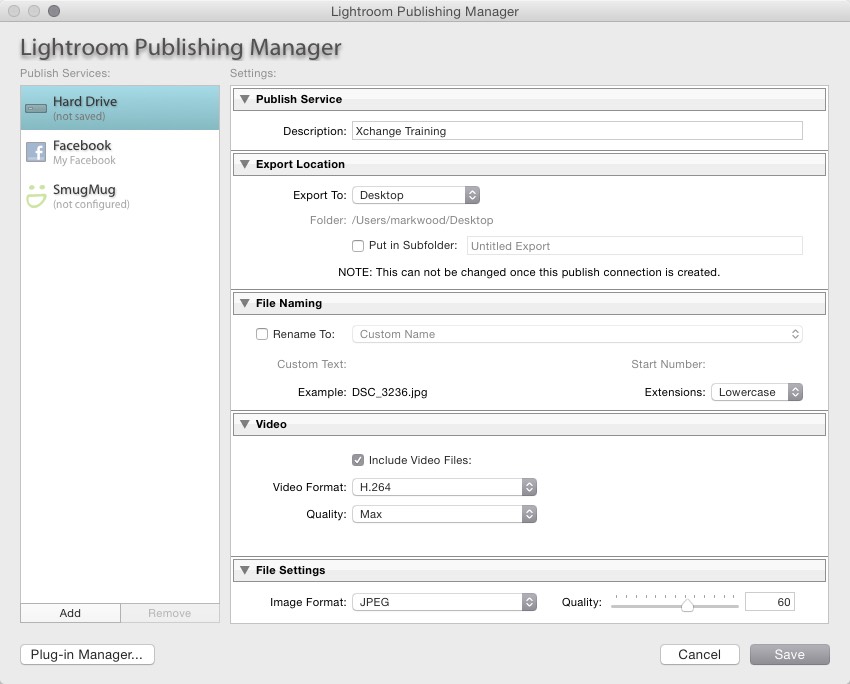This screenshot has height=684, width=850.
Task: Select the Facebook publish service
Action: (x=120, y=152)
